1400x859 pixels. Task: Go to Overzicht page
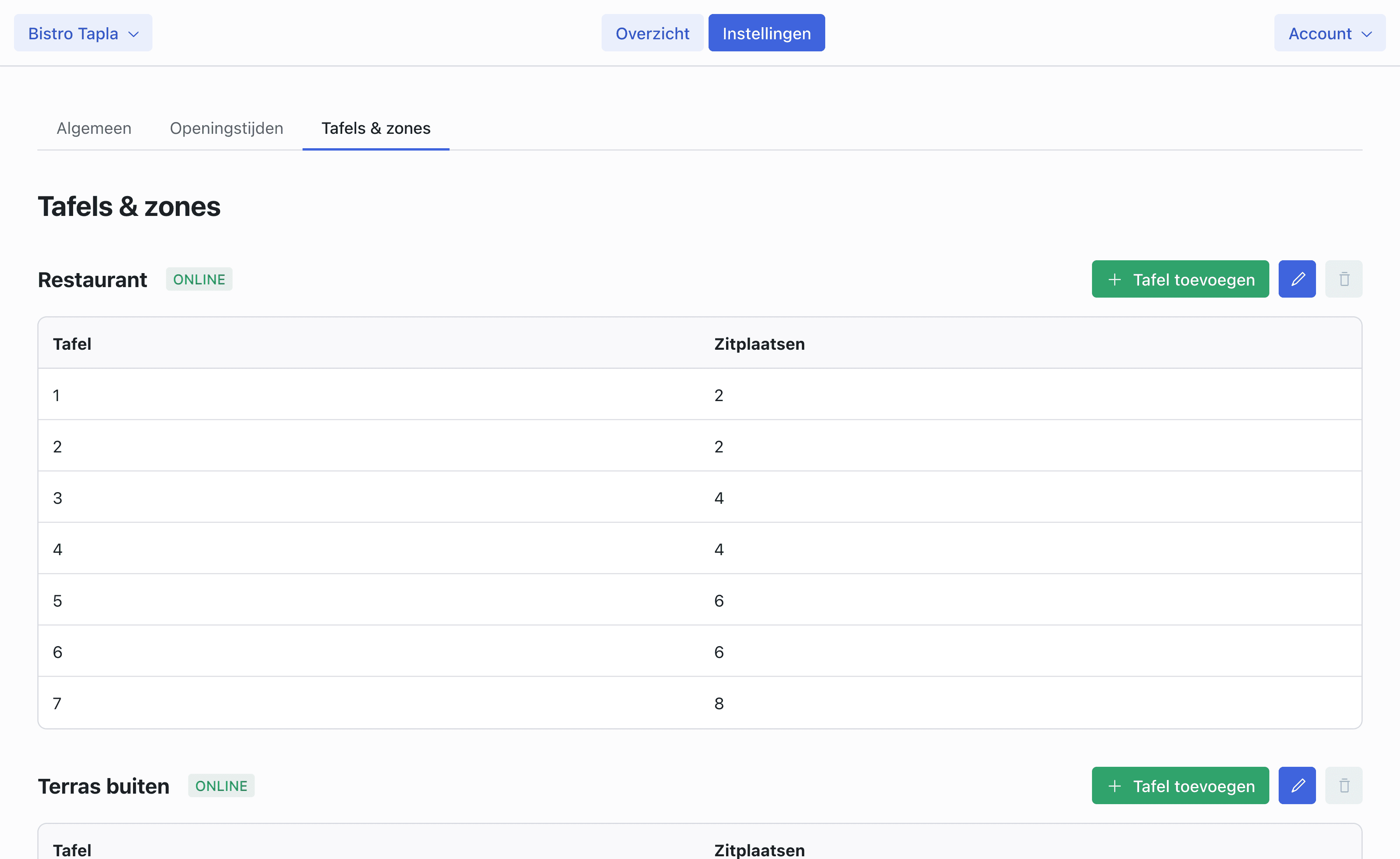[x=652, y=33]
